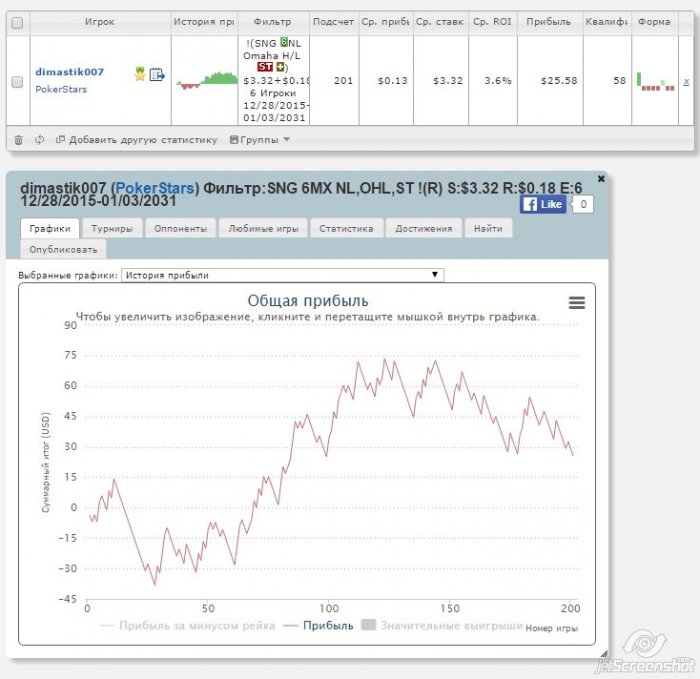Click the calendar export icon beside dimastik007
Screen dimensions: 700x679
(x=157, y=74)
